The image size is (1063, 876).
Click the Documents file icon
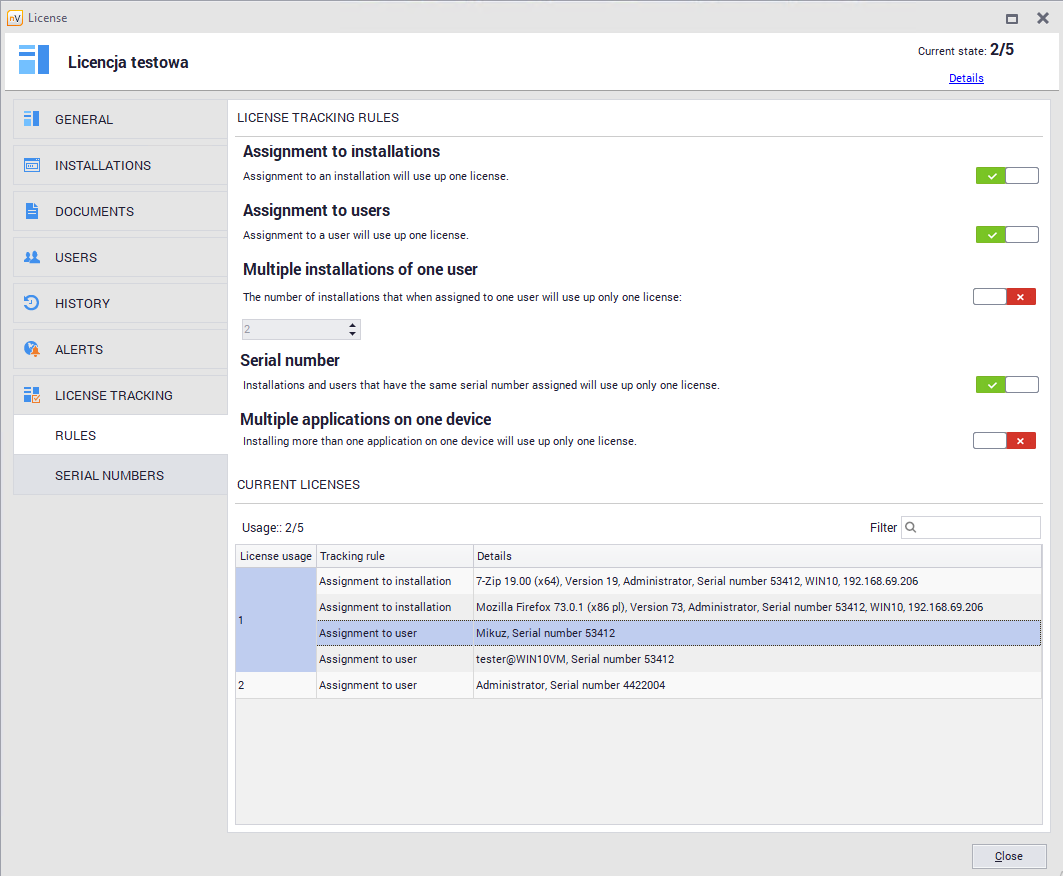tap(32, 211)
